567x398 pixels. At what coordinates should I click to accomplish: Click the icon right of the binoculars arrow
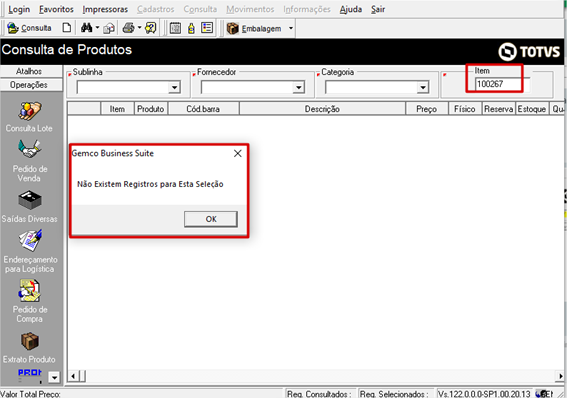click(109, 28)
